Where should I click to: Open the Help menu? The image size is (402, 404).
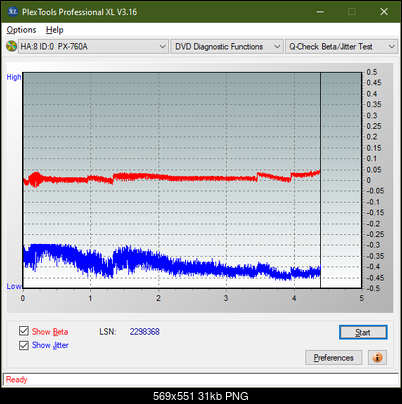coord(55,30)
